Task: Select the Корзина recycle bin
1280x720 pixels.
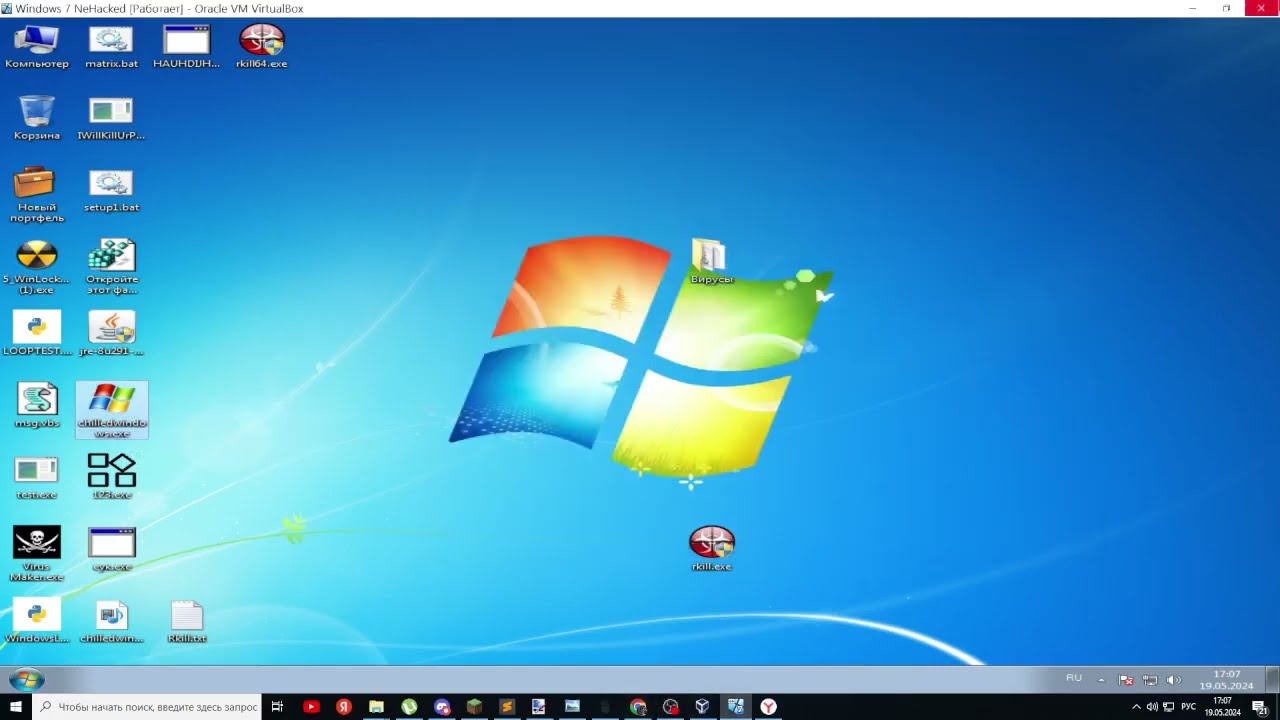Action: click(37, 118)
